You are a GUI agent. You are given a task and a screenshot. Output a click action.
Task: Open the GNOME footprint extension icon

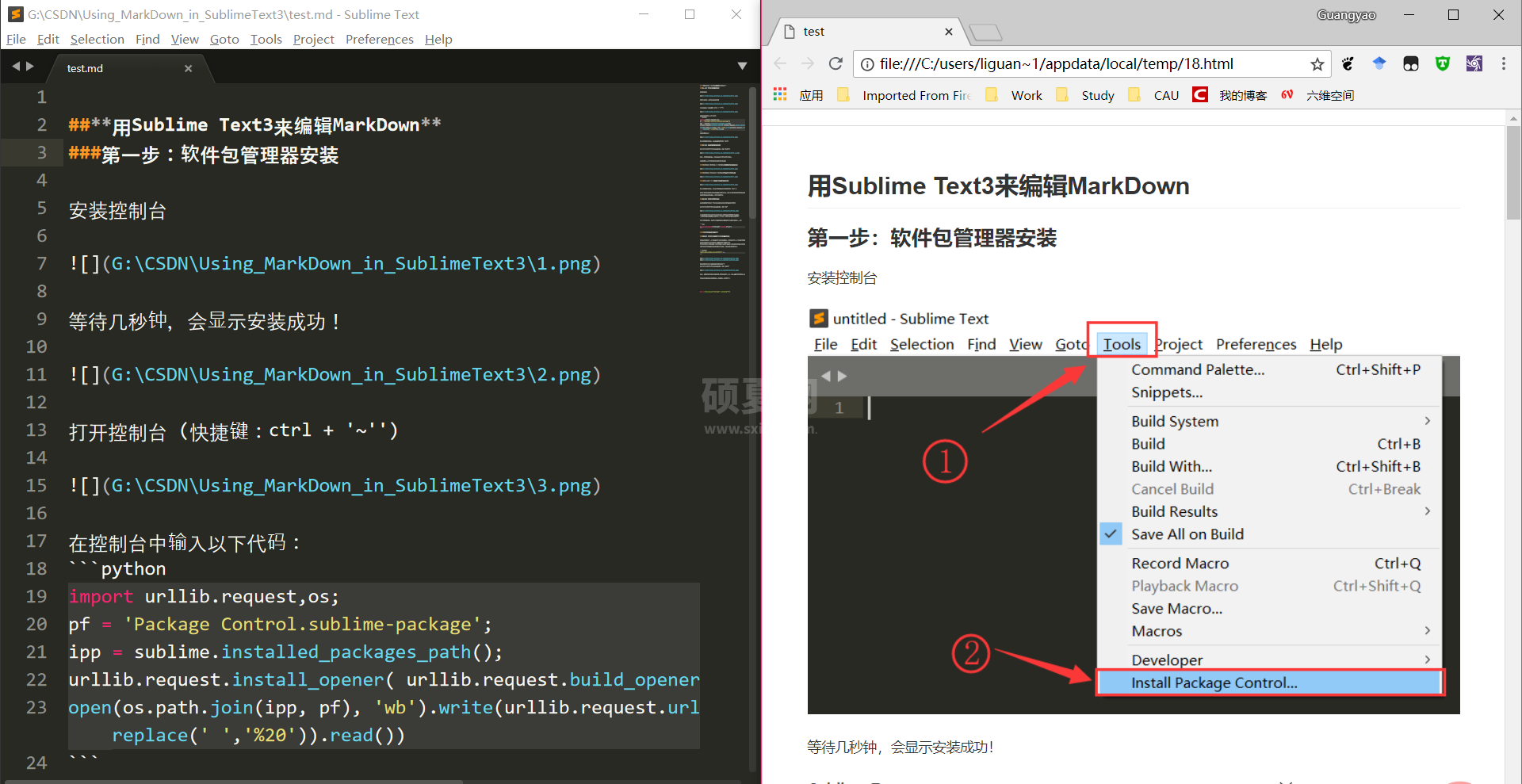point(1348,63)
